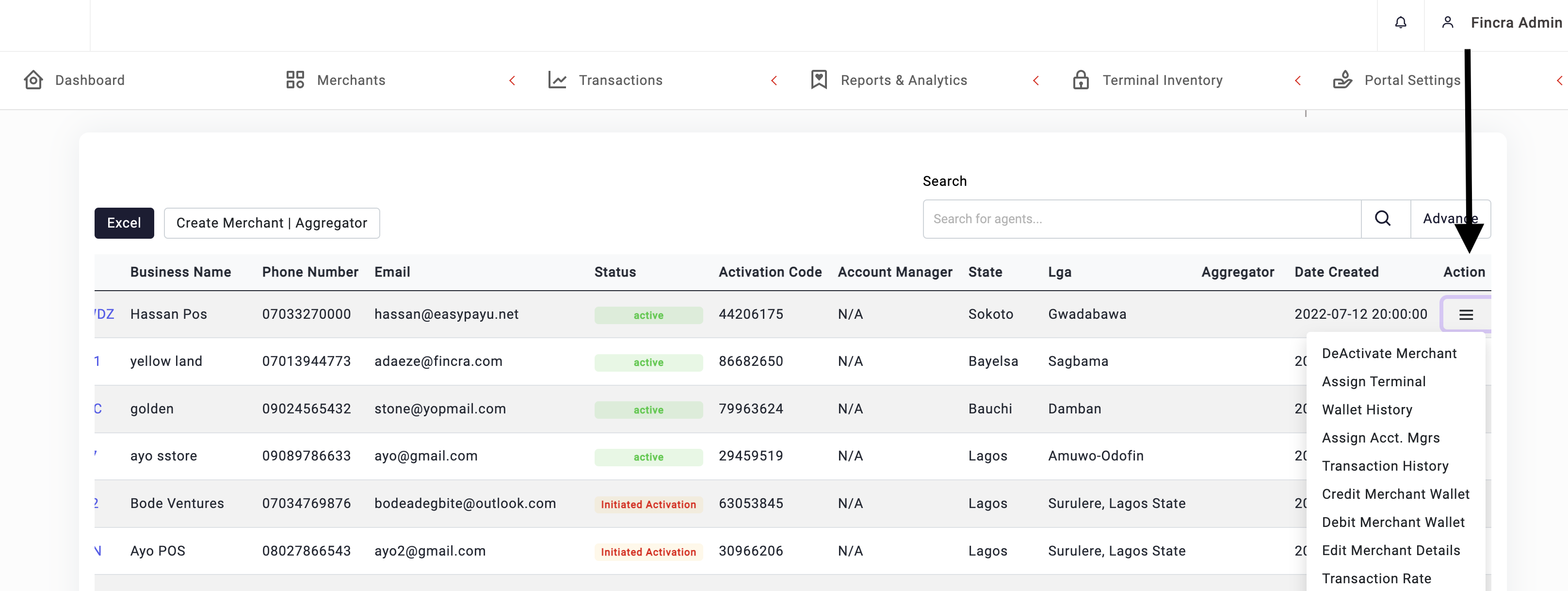This screenshot has height=591, width=1568.
Task: Click the Account Manager column header
Action: 895,272
